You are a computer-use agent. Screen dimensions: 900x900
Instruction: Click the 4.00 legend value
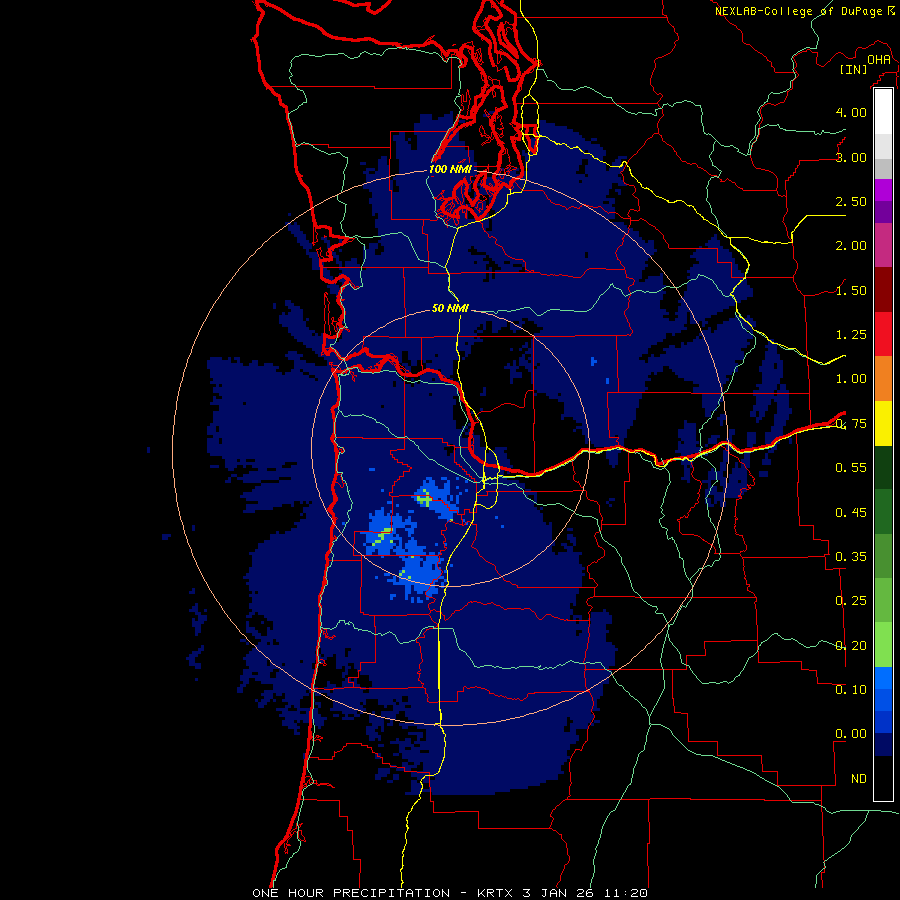coord(851,112)
